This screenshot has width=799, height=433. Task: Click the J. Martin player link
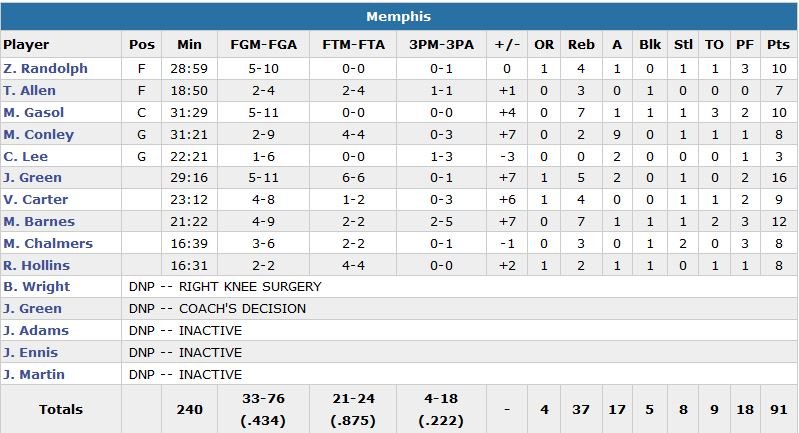click(35, 375)
